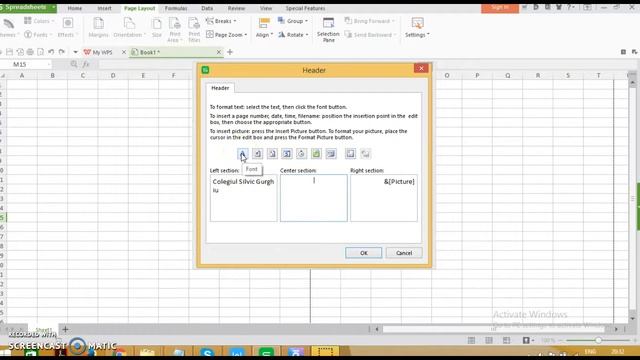
Task: Click the green file name icon
Action: 316,153
